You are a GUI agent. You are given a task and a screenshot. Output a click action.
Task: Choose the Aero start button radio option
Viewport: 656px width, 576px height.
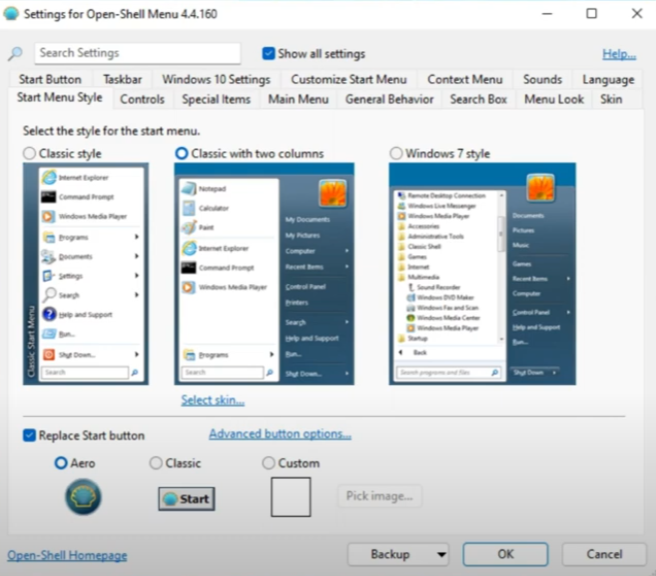pos(61,463)
